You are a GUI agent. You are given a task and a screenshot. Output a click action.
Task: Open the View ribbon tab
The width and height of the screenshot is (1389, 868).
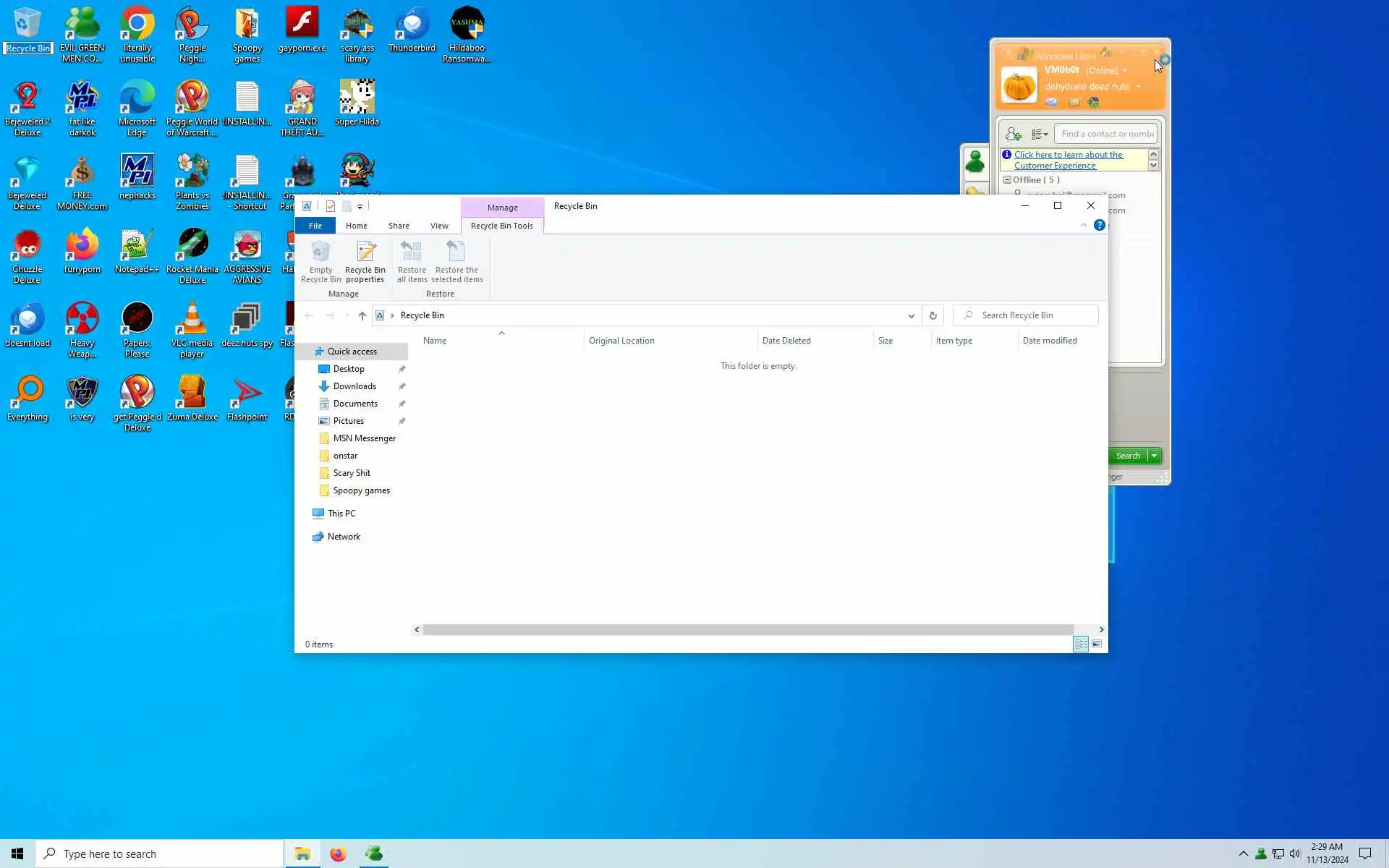(439, 226)
